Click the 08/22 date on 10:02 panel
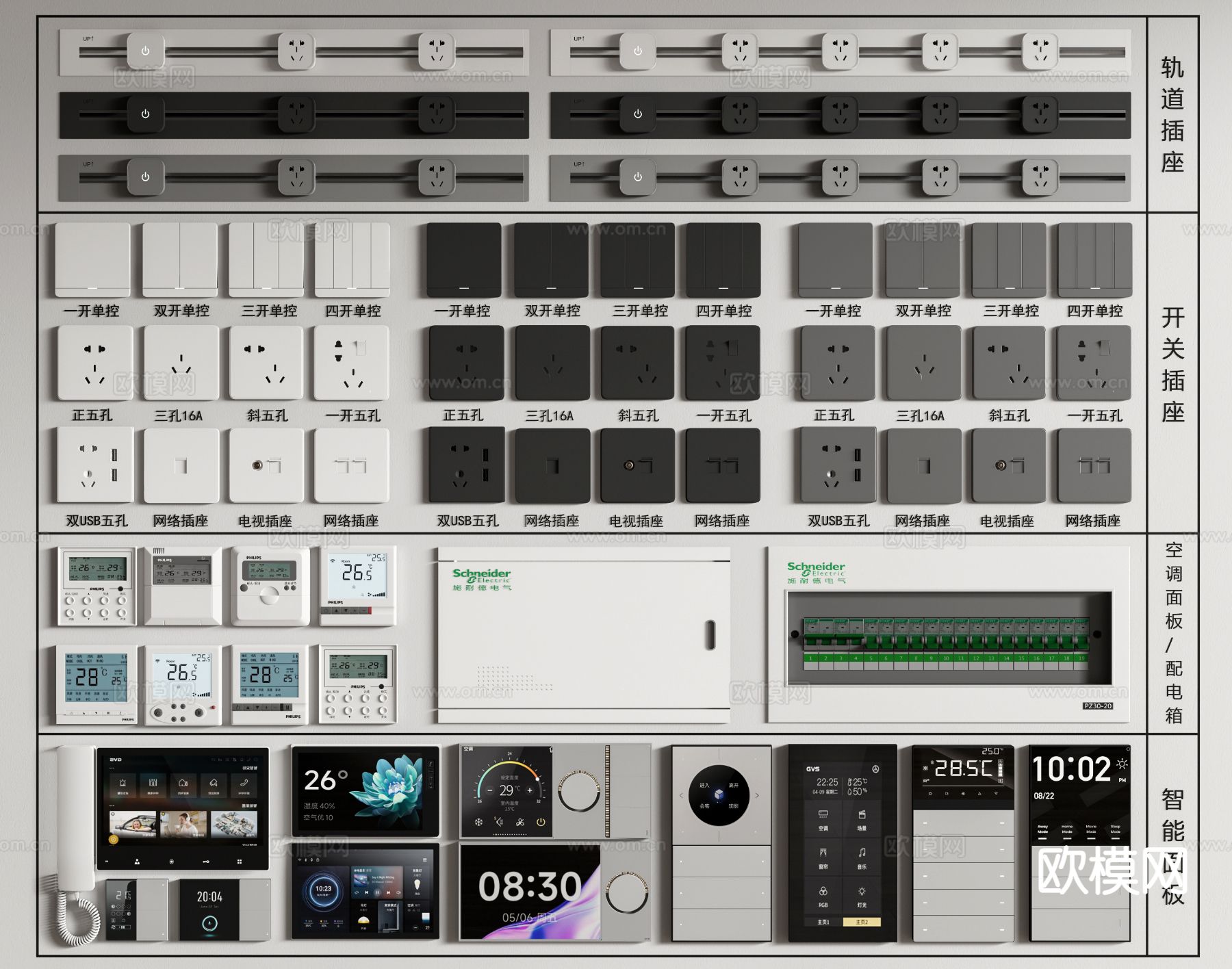Image resolution: width=1232 pixels, height=969 pixels. (x=1044, y=796)
